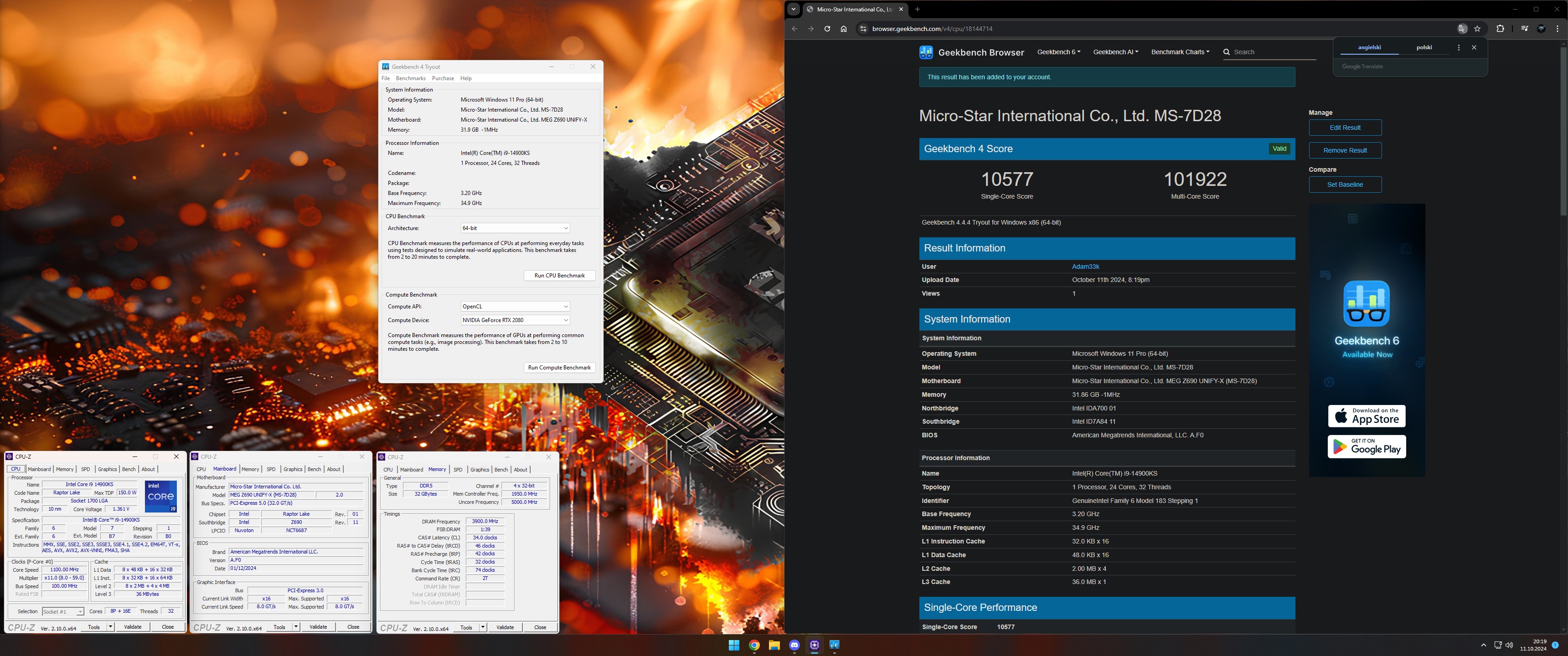Image resolution: width=1568 pixels, height=656 pixels.
Task: Close the Micro-Star International browser tab
Action: (x=902, y=9)
